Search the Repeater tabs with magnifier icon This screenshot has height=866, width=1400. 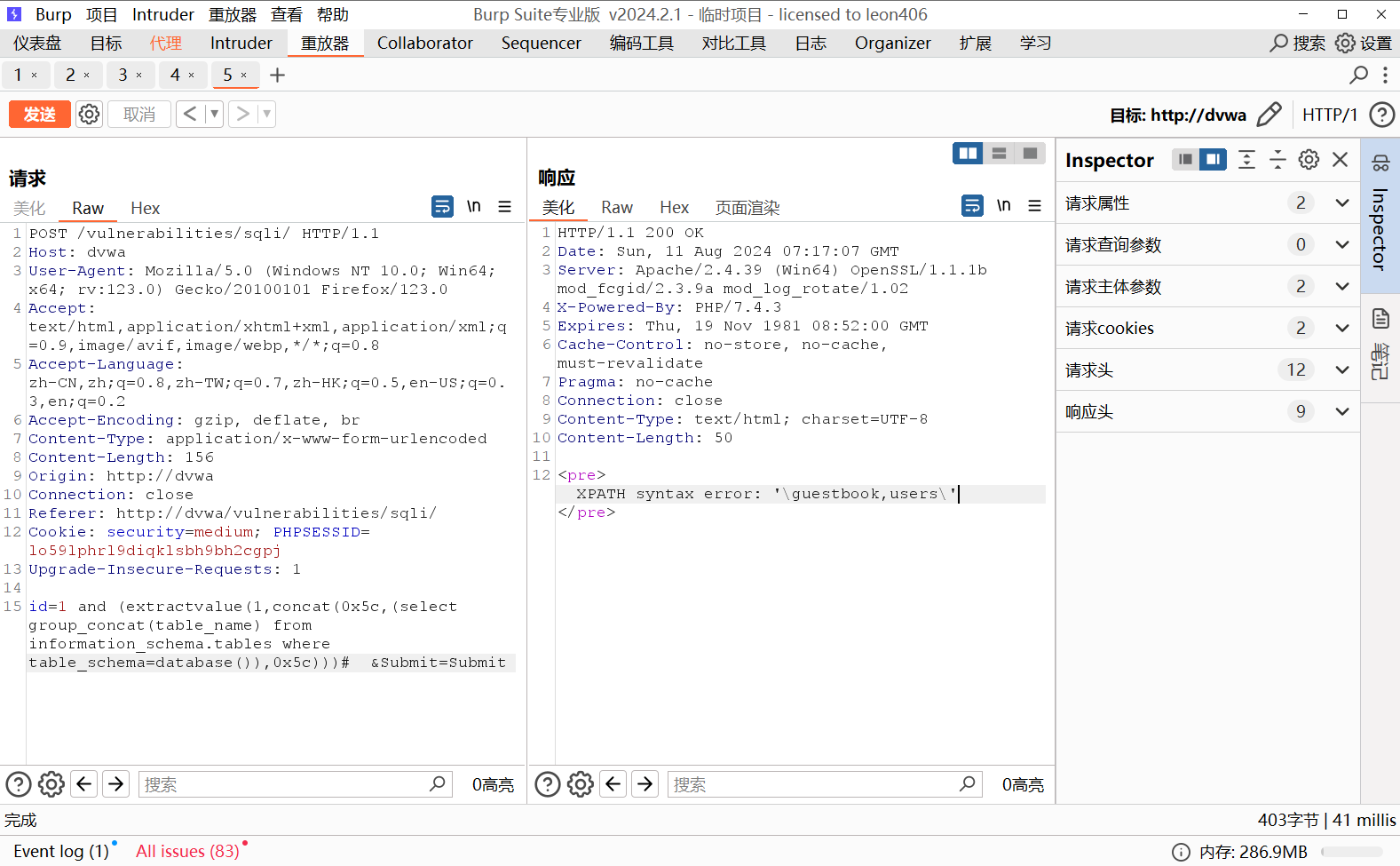pos(1358,75)
